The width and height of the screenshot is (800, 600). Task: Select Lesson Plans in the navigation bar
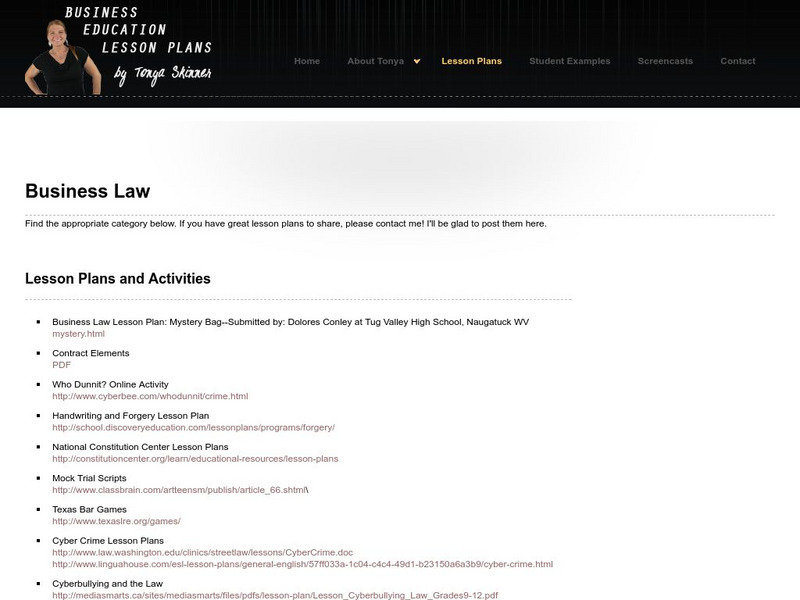[472, 60]
